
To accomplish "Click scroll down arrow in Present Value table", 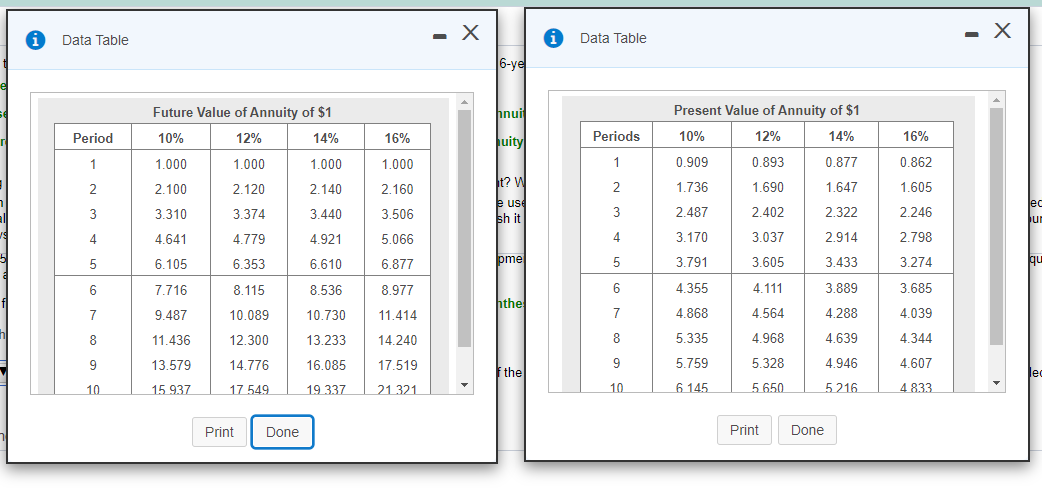I will click(996, 384).
